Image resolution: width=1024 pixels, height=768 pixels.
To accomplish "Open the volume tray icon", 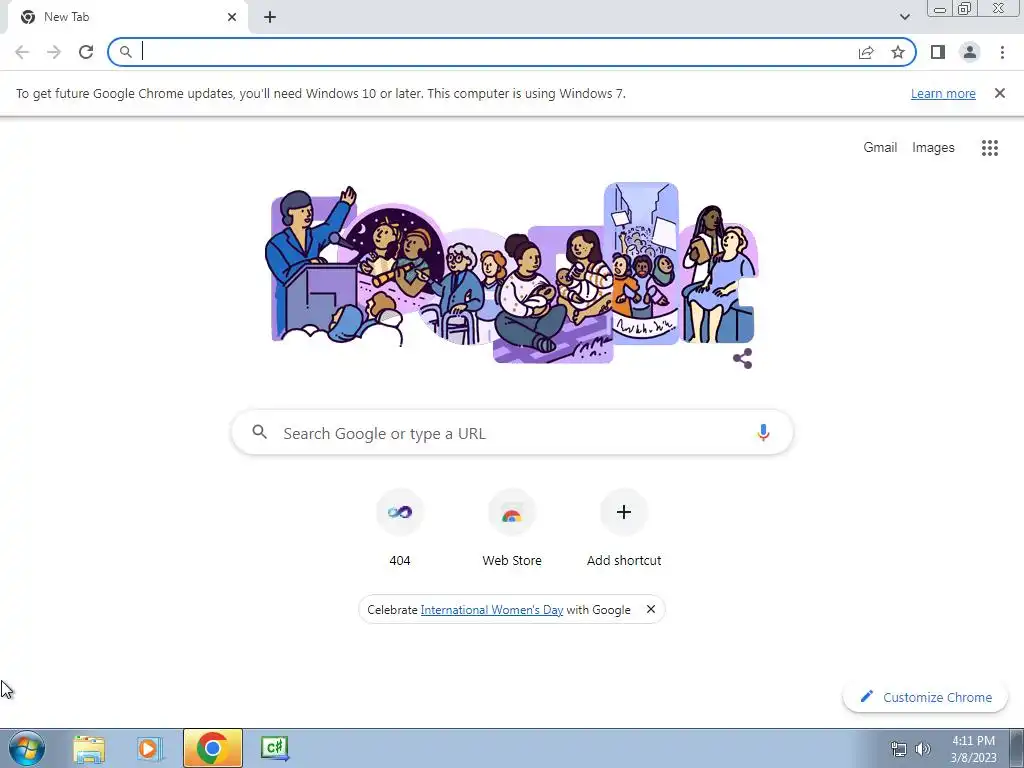I will (923, 749).
